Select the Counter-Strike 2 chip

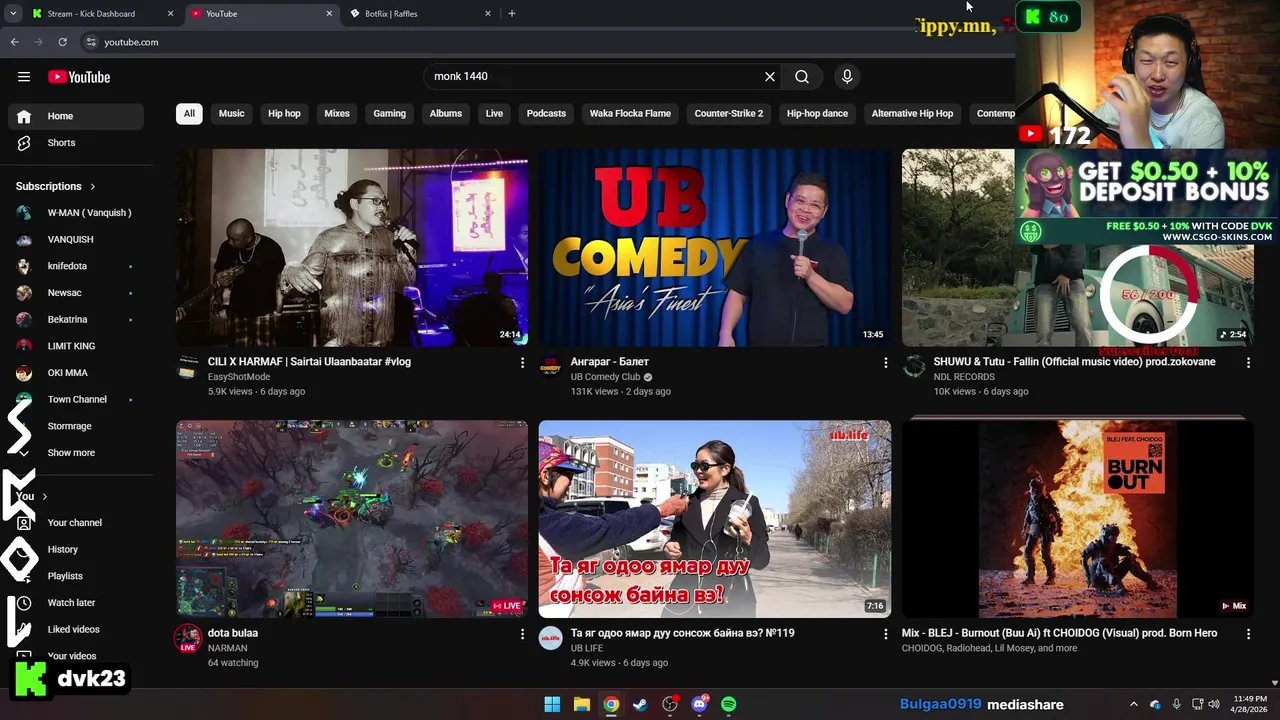click(x=729, y=113)
